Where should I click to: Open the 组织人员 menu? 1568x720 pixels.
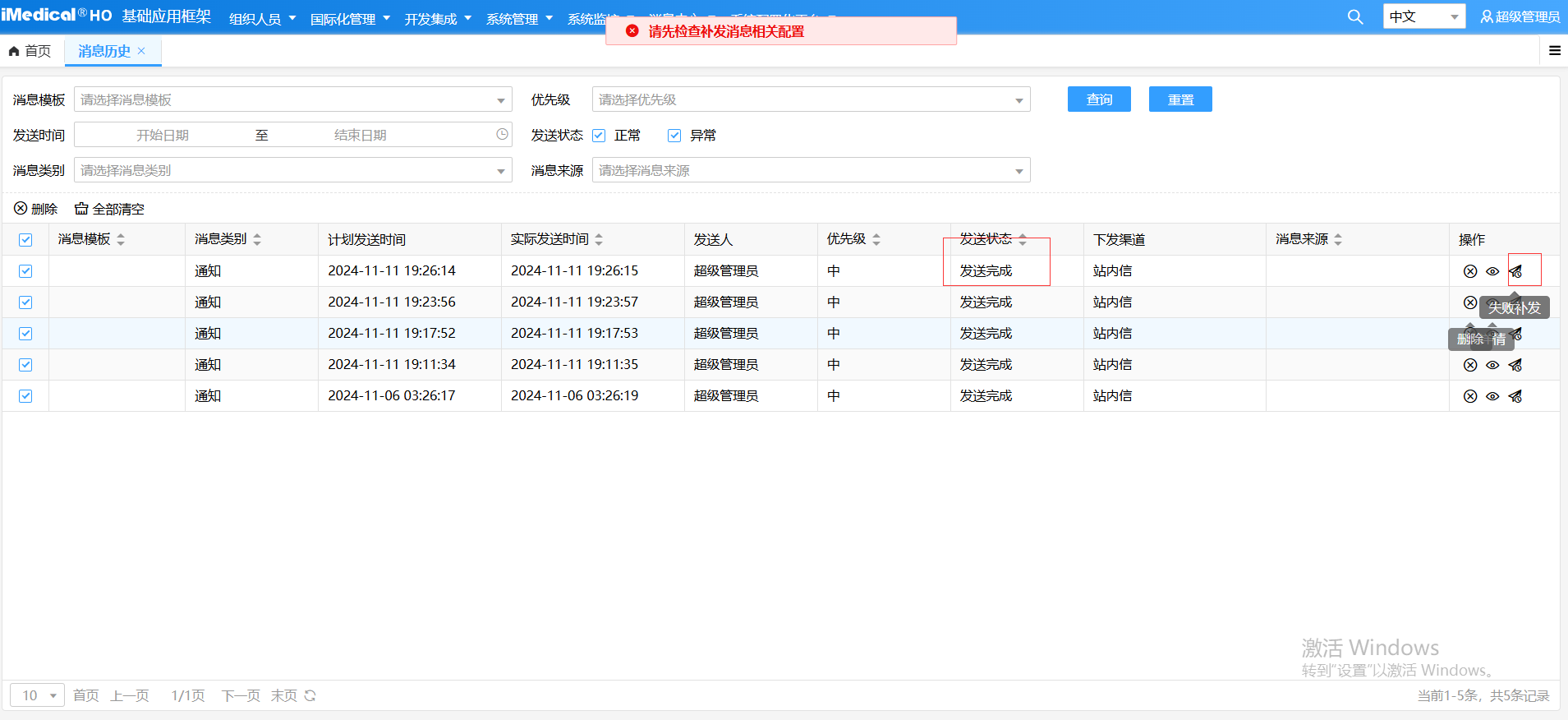(262, 19)
